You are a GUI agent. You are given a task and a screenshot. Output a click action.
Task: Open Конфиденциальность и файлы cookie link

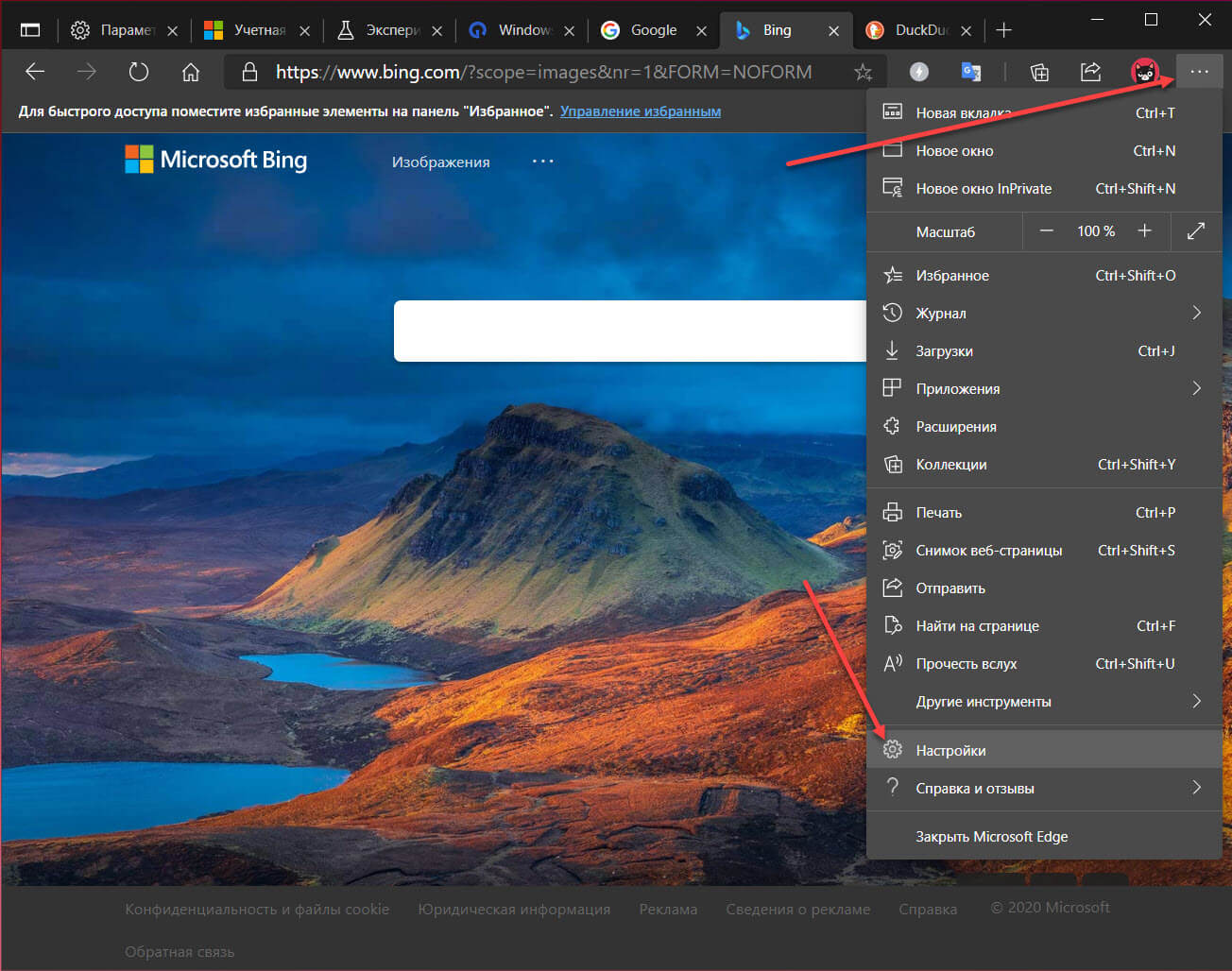coord(257,909)
